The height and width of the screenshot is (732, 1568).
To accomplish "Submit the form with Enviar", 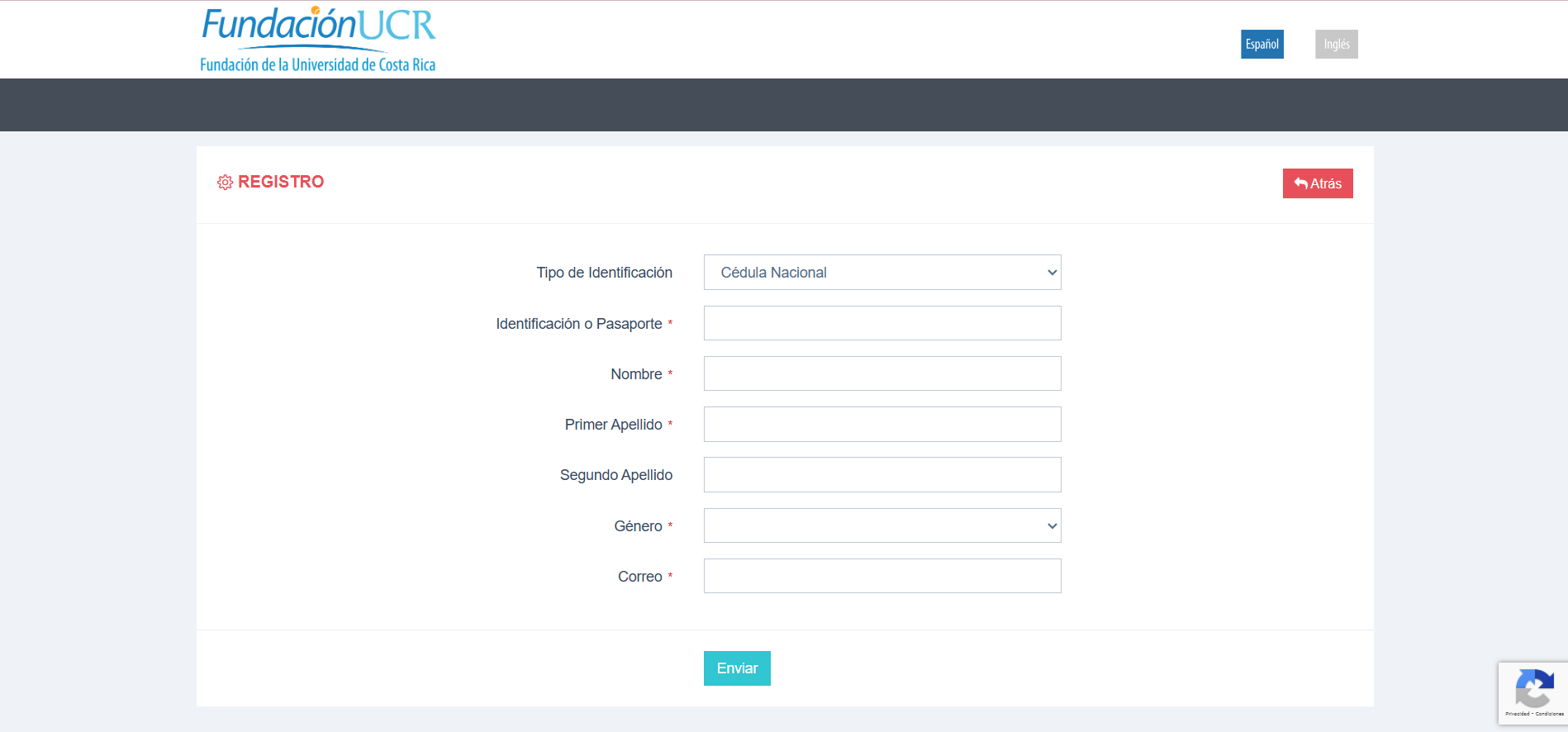I will coord(737,668).
